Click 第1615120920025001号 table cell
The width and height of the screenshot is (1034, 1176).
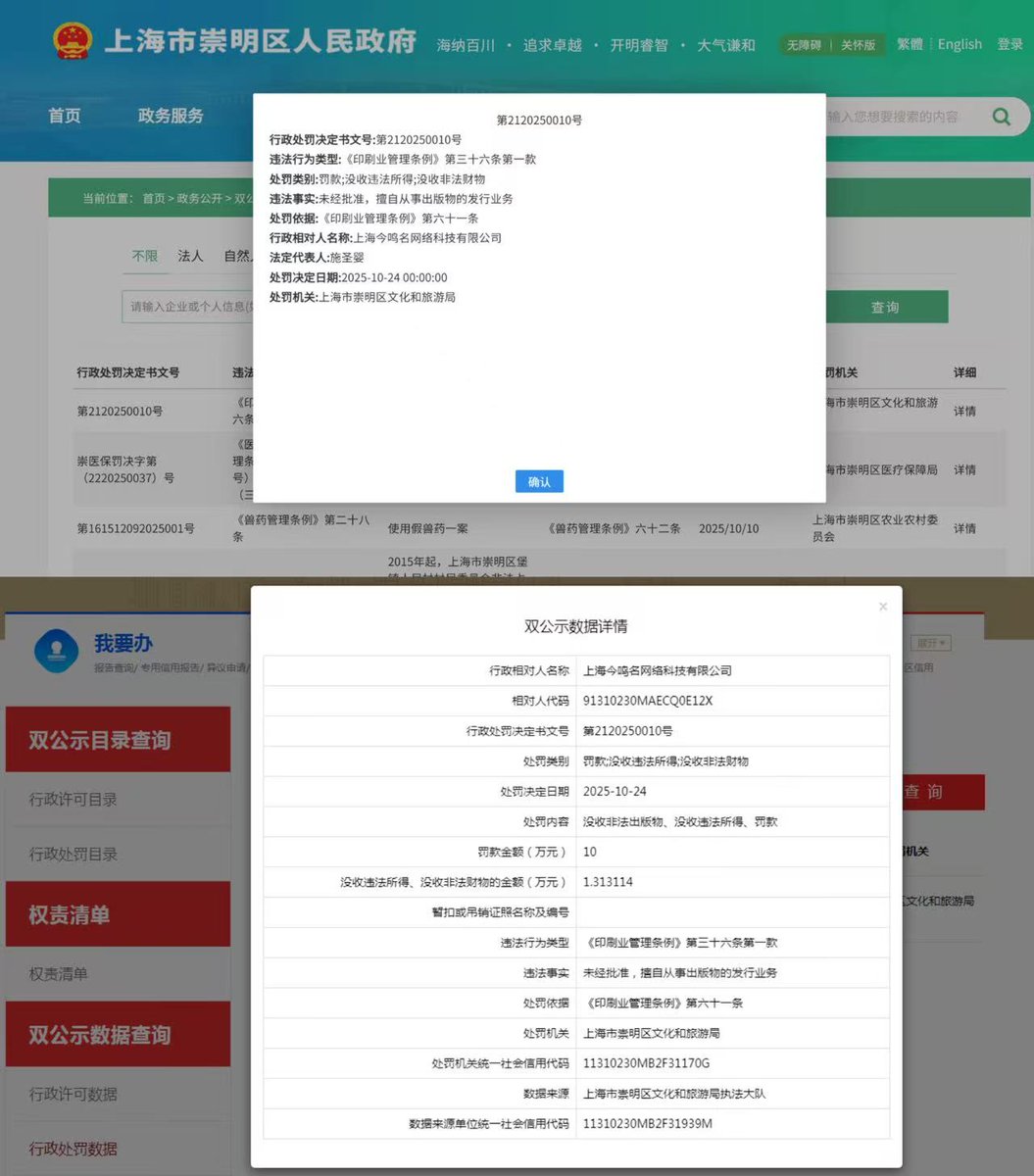click(x=135, y=528)
